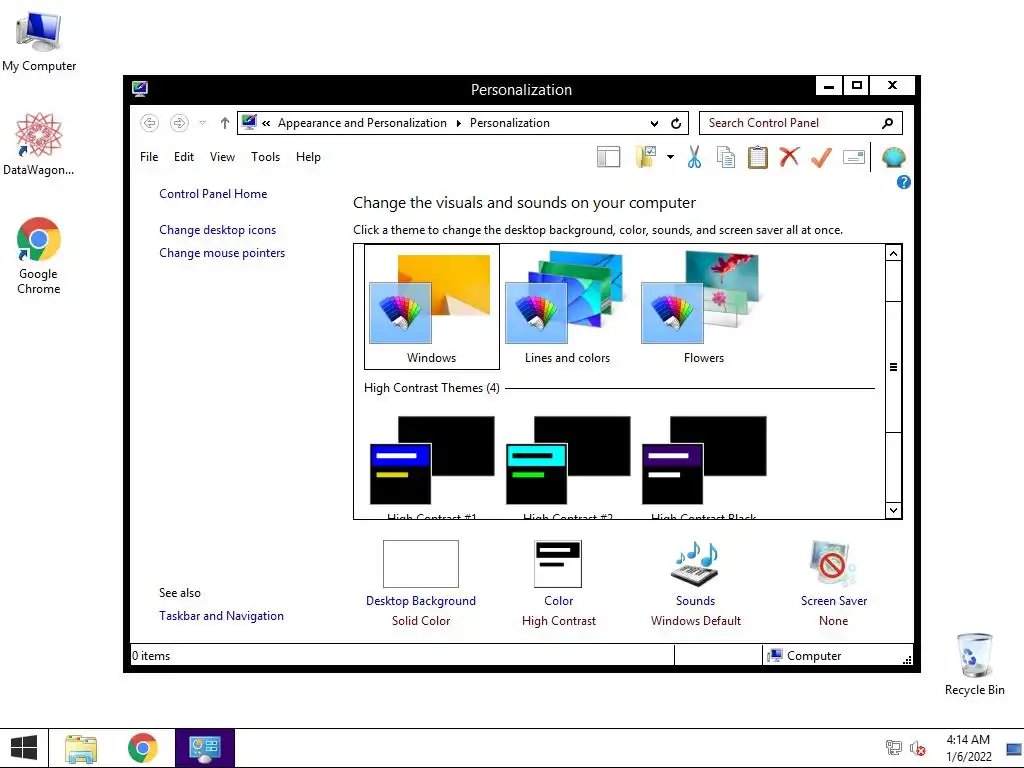Image resolution: width=1024 pixels, height=768 pixels.
Task: Click the Personalization breadcrumb
Action: tap(510, 123)
